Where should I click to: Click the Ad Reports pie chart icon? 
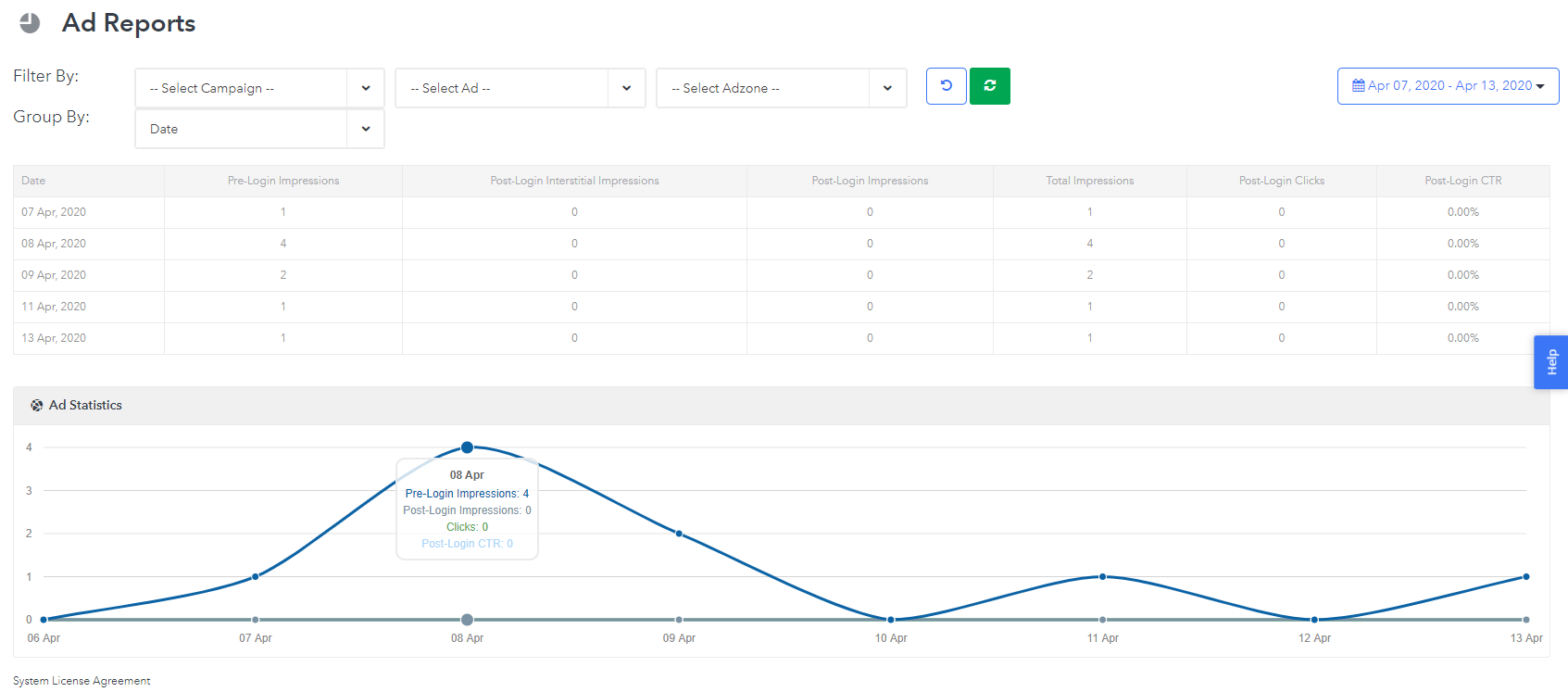(30, 23)
